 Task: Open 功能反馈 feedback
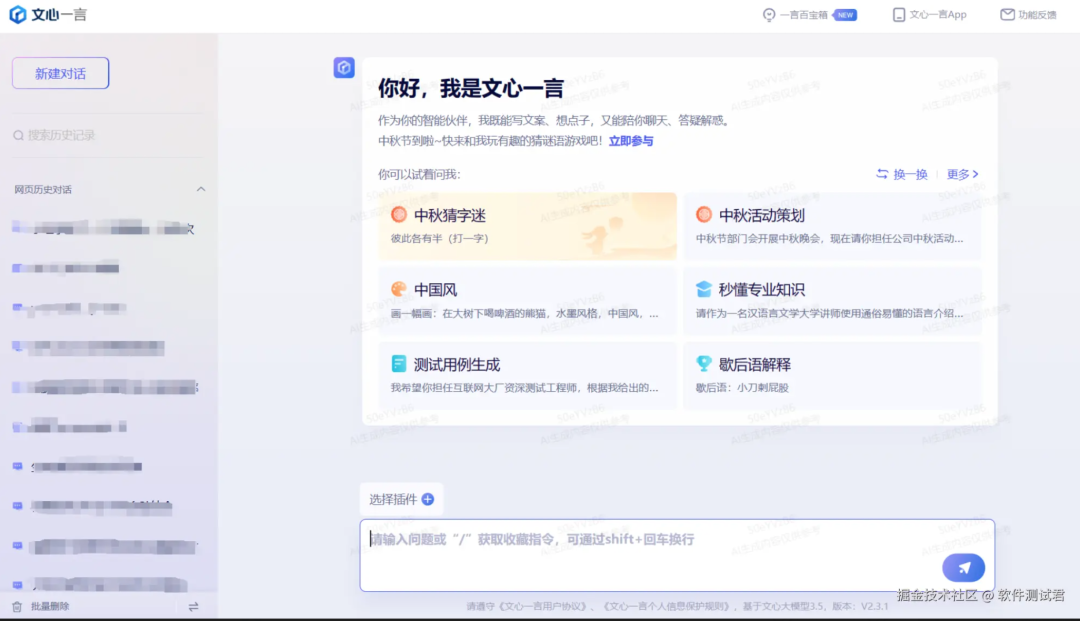tap(1028, 14)
